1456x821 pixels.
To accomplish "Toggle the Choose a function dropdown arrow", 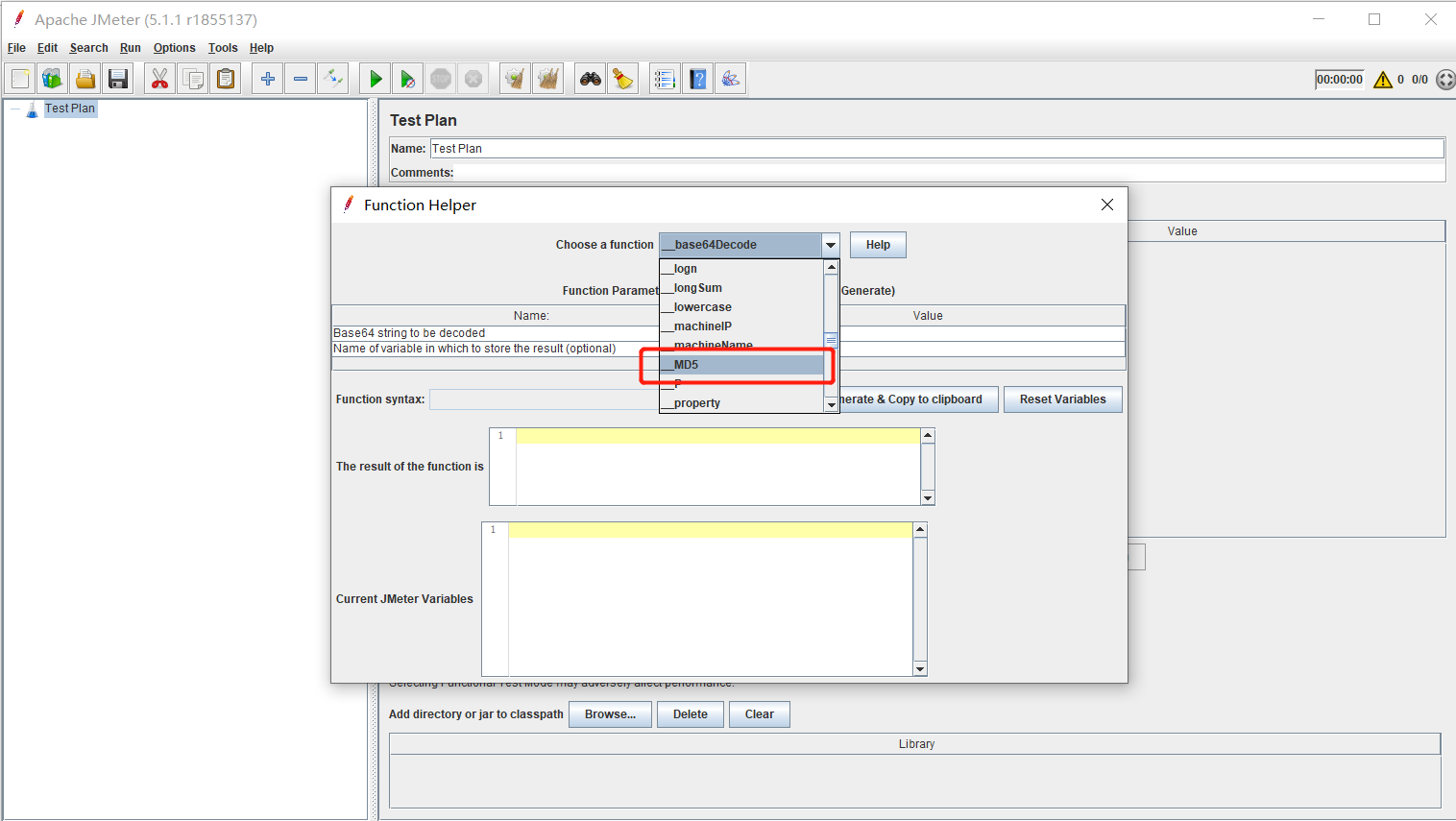I will click(x=831, y=245).
